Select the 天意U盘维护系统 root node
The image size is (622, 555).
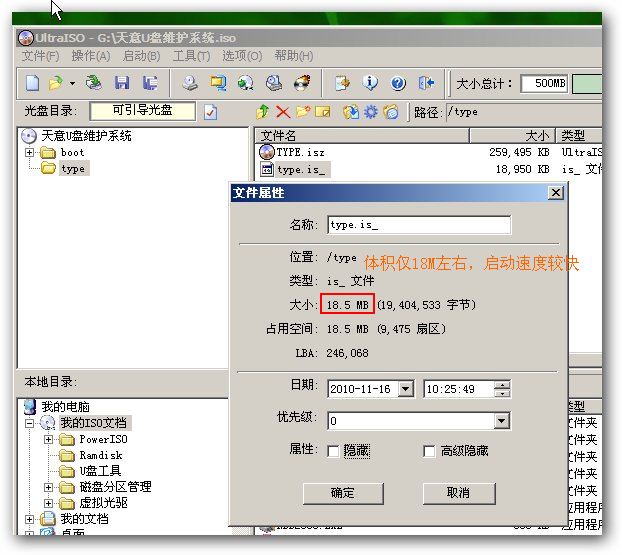tap(86, 136)
